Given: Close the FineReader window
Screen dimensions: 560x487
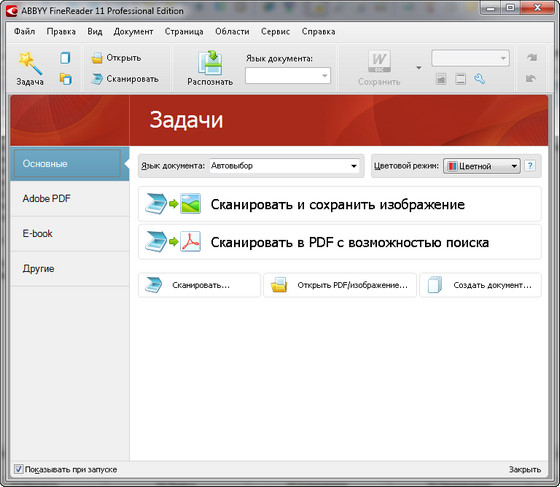Looking at the screenshot, I should tap(537, 8).
